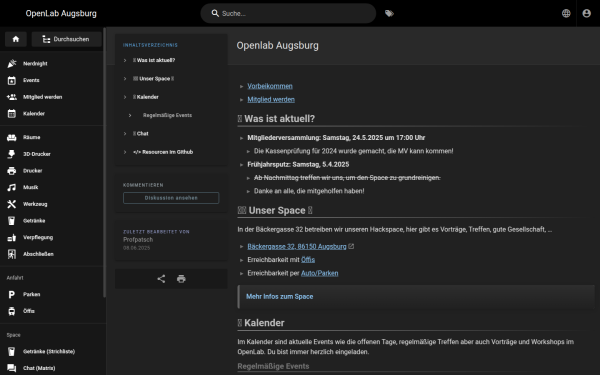Expand 'Was ist aktuell?' contents chevron
This screenshot has width=600, height=375.
coord(125,60)
